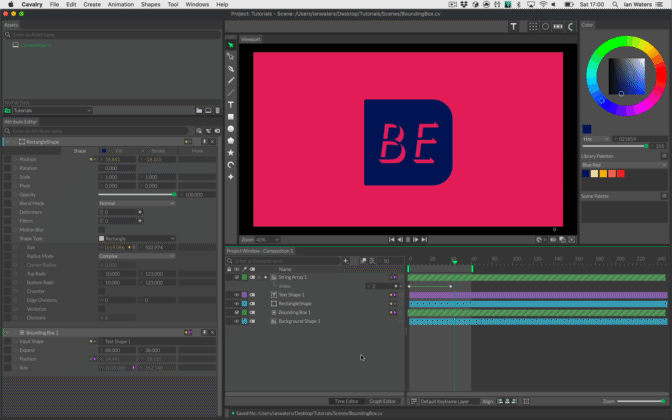Image resolution: width=672 pixels, height=420 pixels.
Task: Click the Time Editor button
Action: point(346,400)
